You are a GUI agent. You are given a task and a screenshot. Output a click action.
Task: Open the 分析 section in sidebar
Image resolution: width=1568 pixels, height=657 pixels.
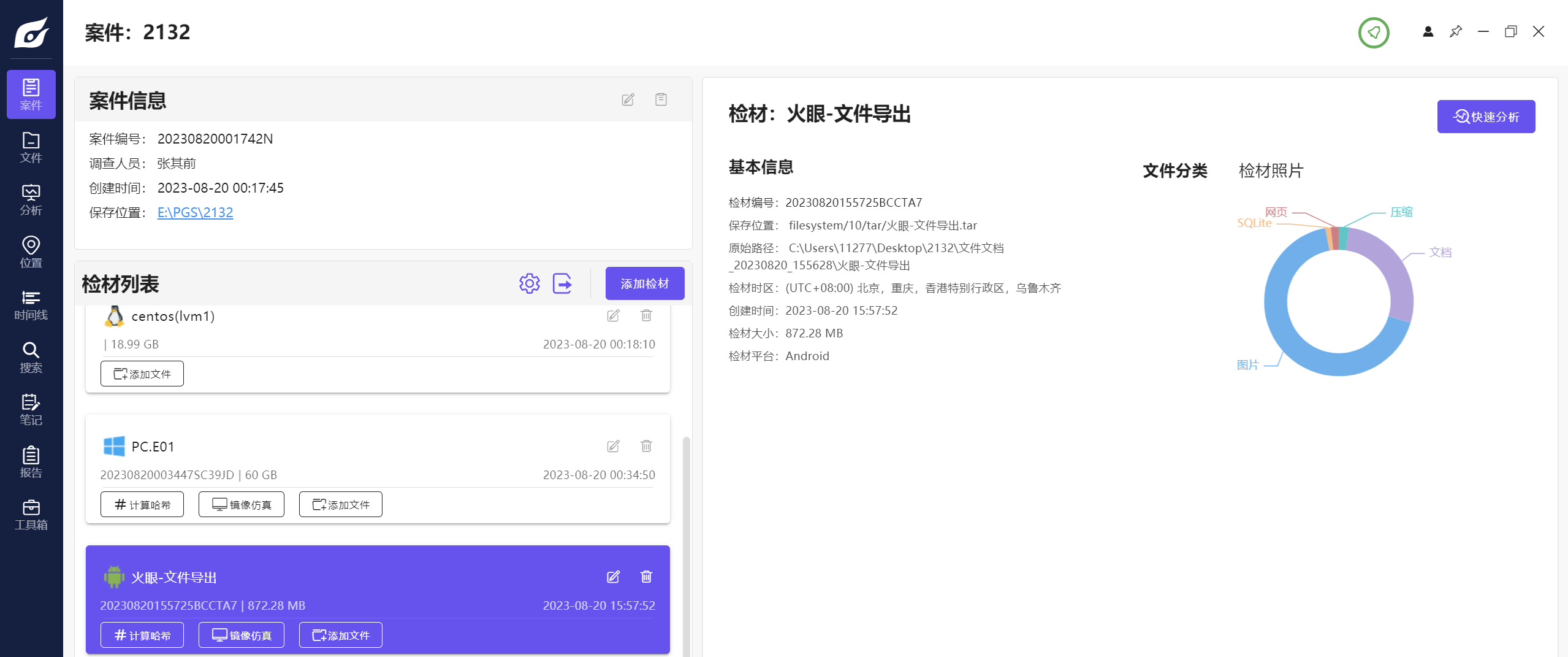coord(31,200)
